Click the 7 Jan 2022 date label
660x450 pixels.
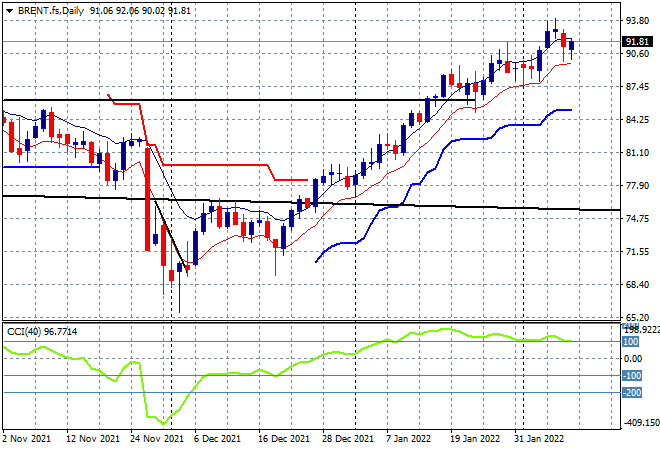coord(408,439)
